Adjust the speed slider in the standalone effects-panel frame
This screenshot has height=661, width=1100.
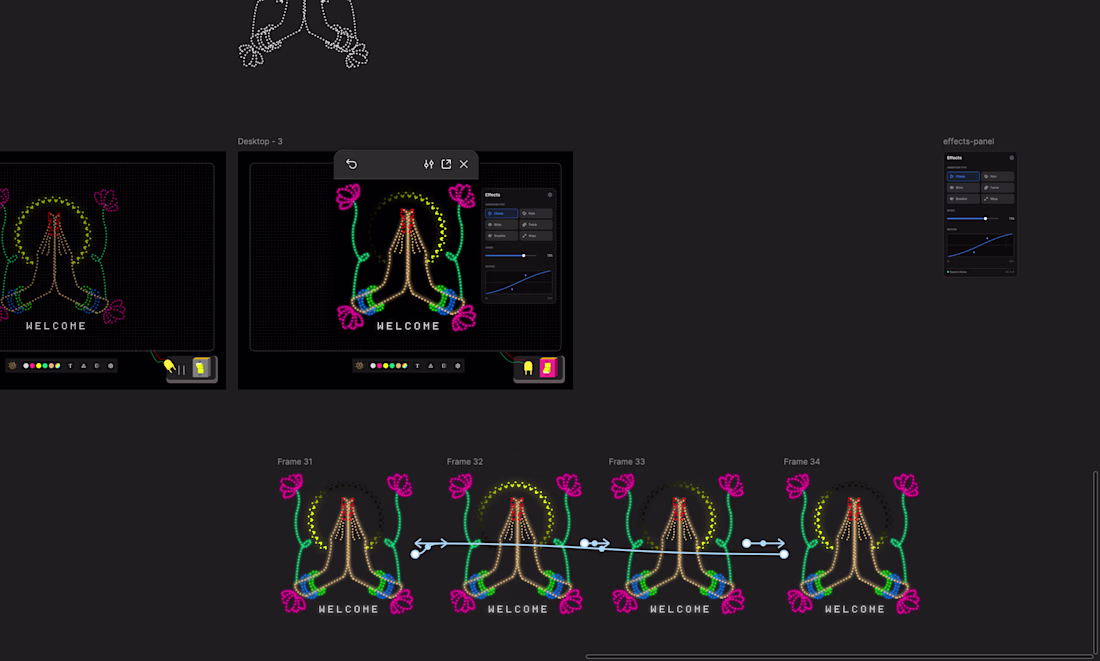[972, 218]
